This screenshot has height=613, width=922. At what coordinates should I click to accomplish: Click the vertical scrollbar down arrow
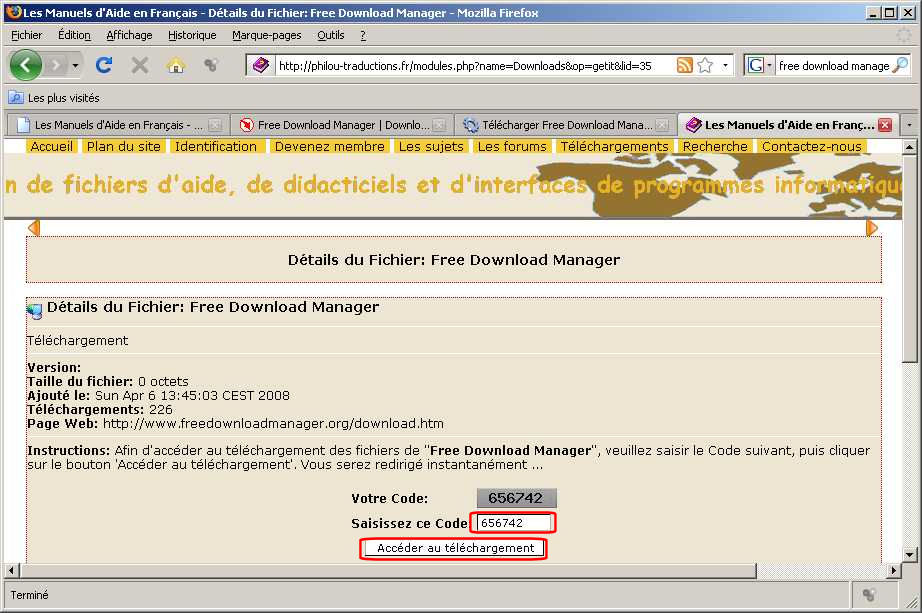tap(908, 554)
